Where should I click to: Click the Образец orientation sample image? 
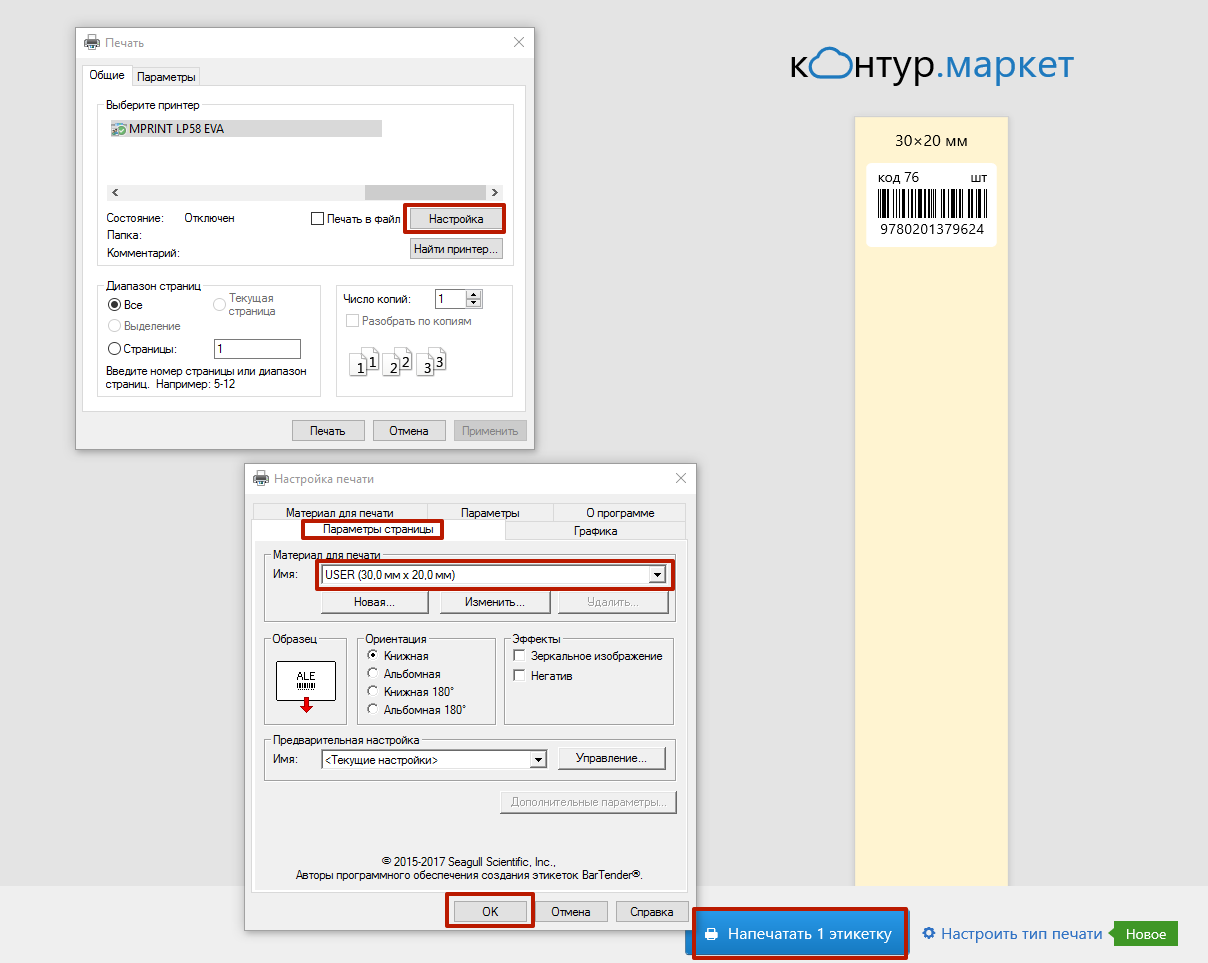point(306,687)
